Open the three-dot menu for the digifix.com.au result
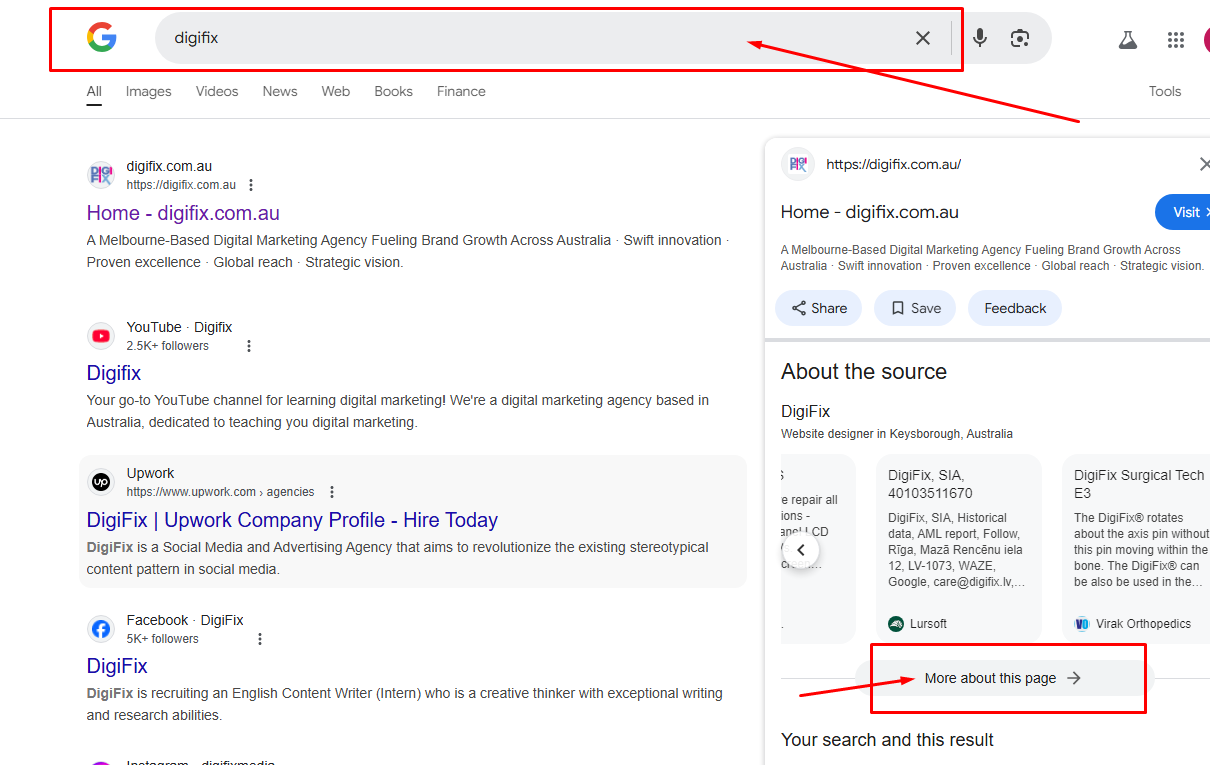Viewport: 1210px width, 765px height. pyautogui.click(x=251, y=185)
